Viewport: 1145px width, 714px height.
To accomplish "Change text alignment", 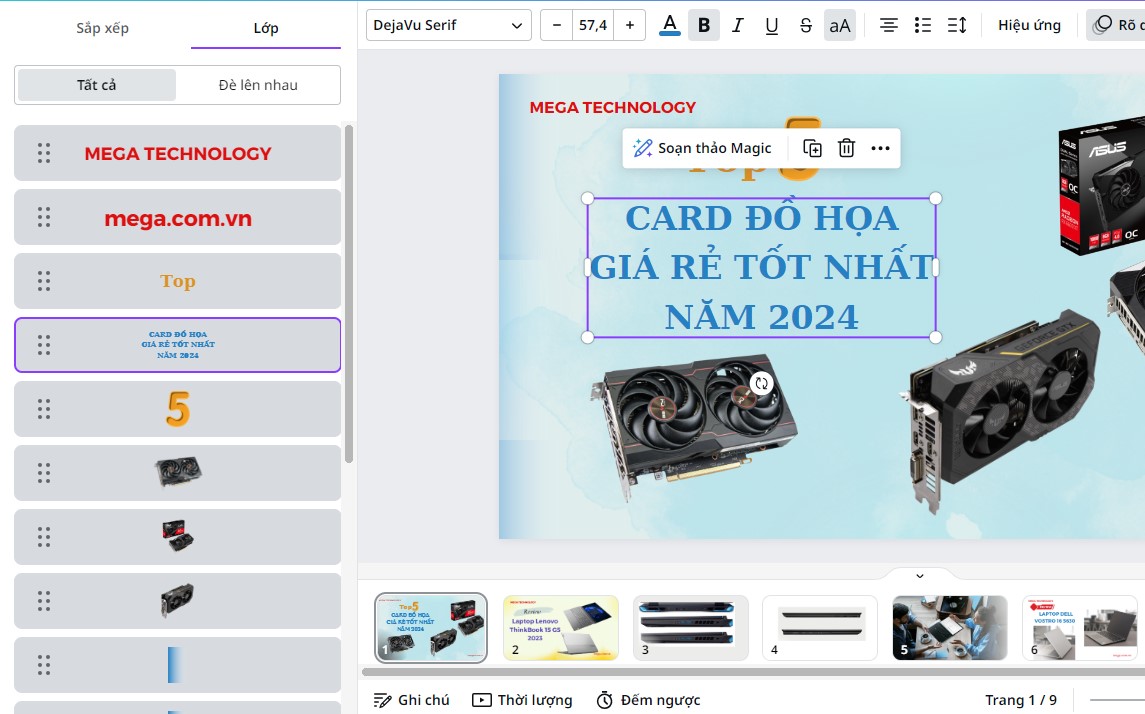I will [x=888, y=26].
